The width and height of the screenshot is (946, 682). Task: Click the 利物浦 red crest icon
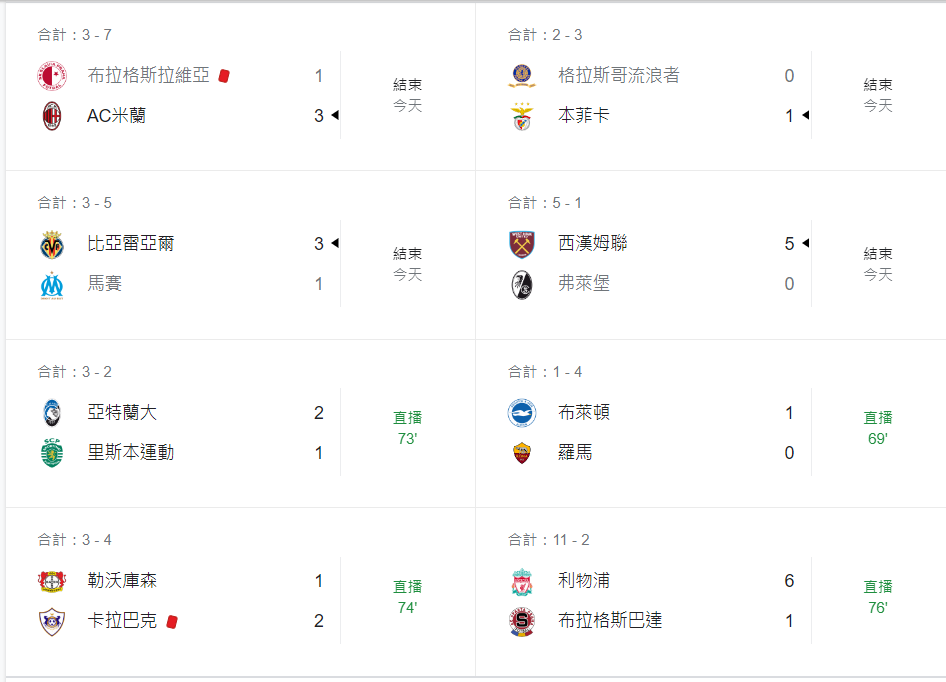tap(522, 581)
